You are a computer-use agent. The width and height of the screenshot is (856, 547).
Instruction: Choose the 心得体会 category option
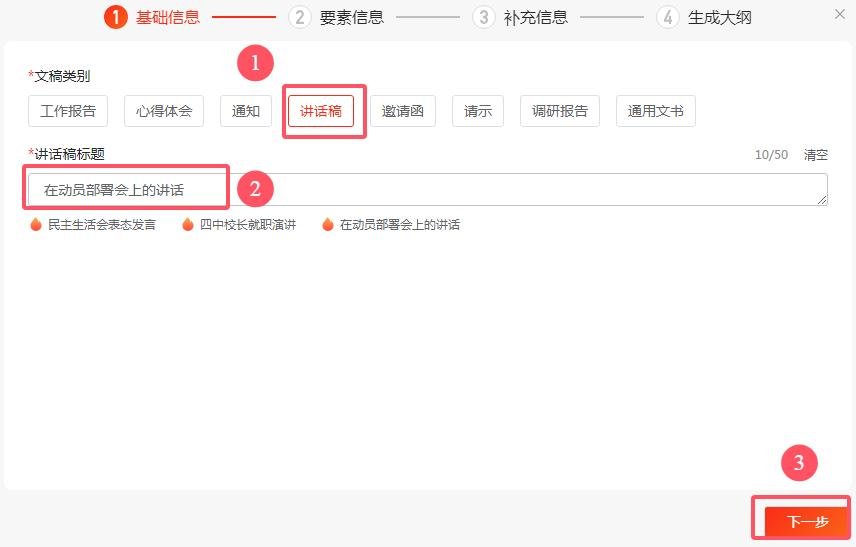(x=164, y=111)
